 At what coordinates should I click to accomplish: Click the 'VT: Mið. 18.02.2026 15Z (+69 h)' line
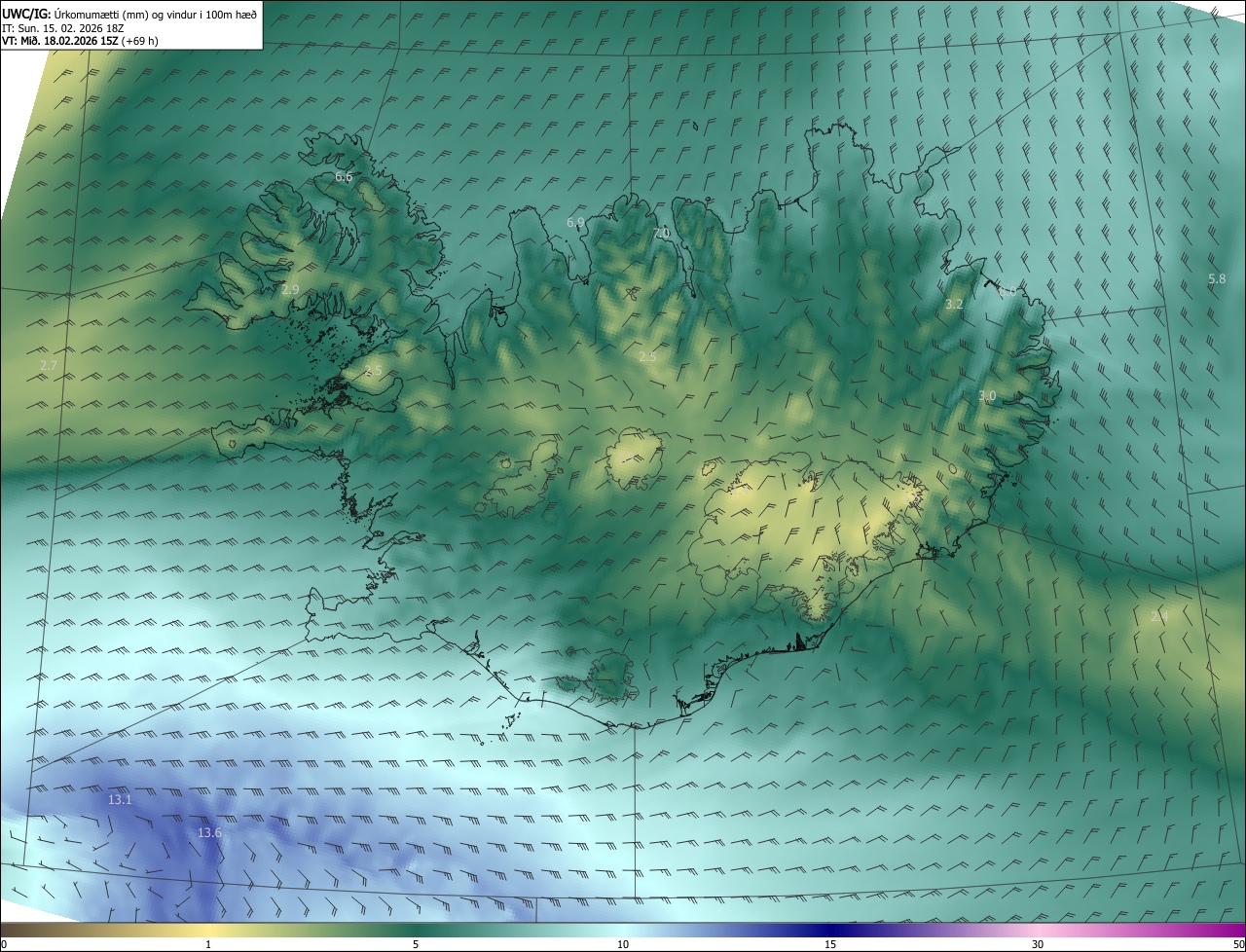coord(81,41)
